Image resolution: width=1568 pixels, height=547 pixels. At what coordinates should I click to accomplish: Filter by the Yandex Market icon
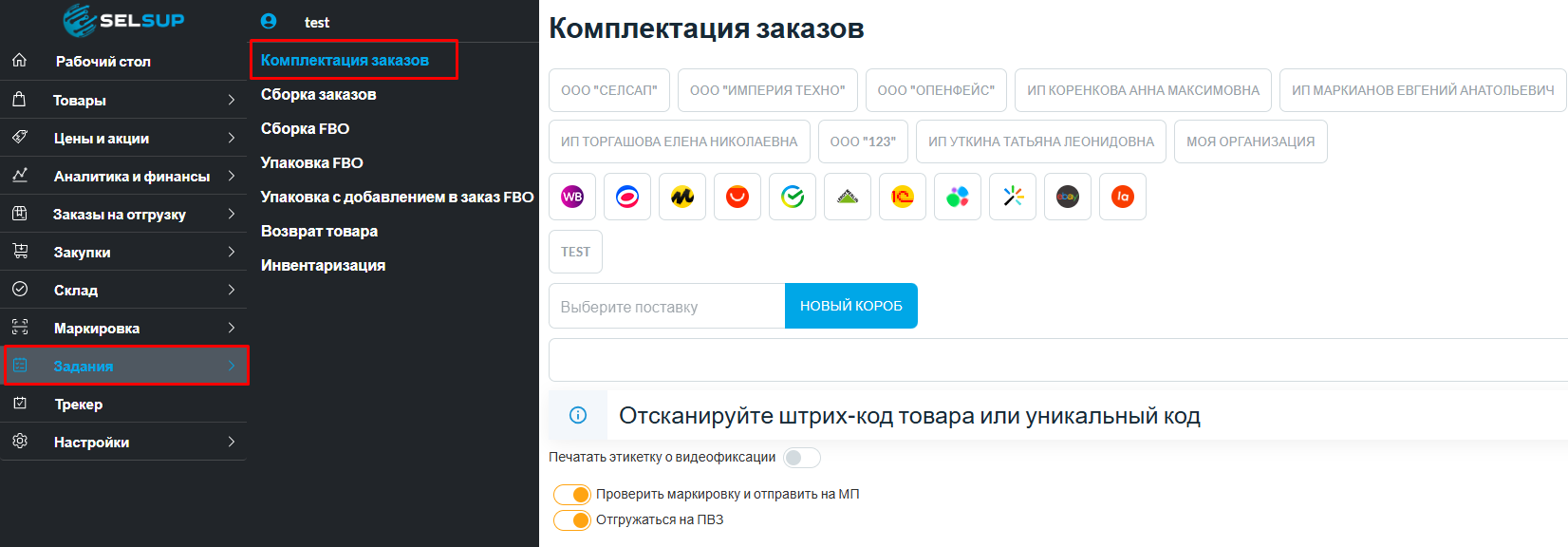682,197
